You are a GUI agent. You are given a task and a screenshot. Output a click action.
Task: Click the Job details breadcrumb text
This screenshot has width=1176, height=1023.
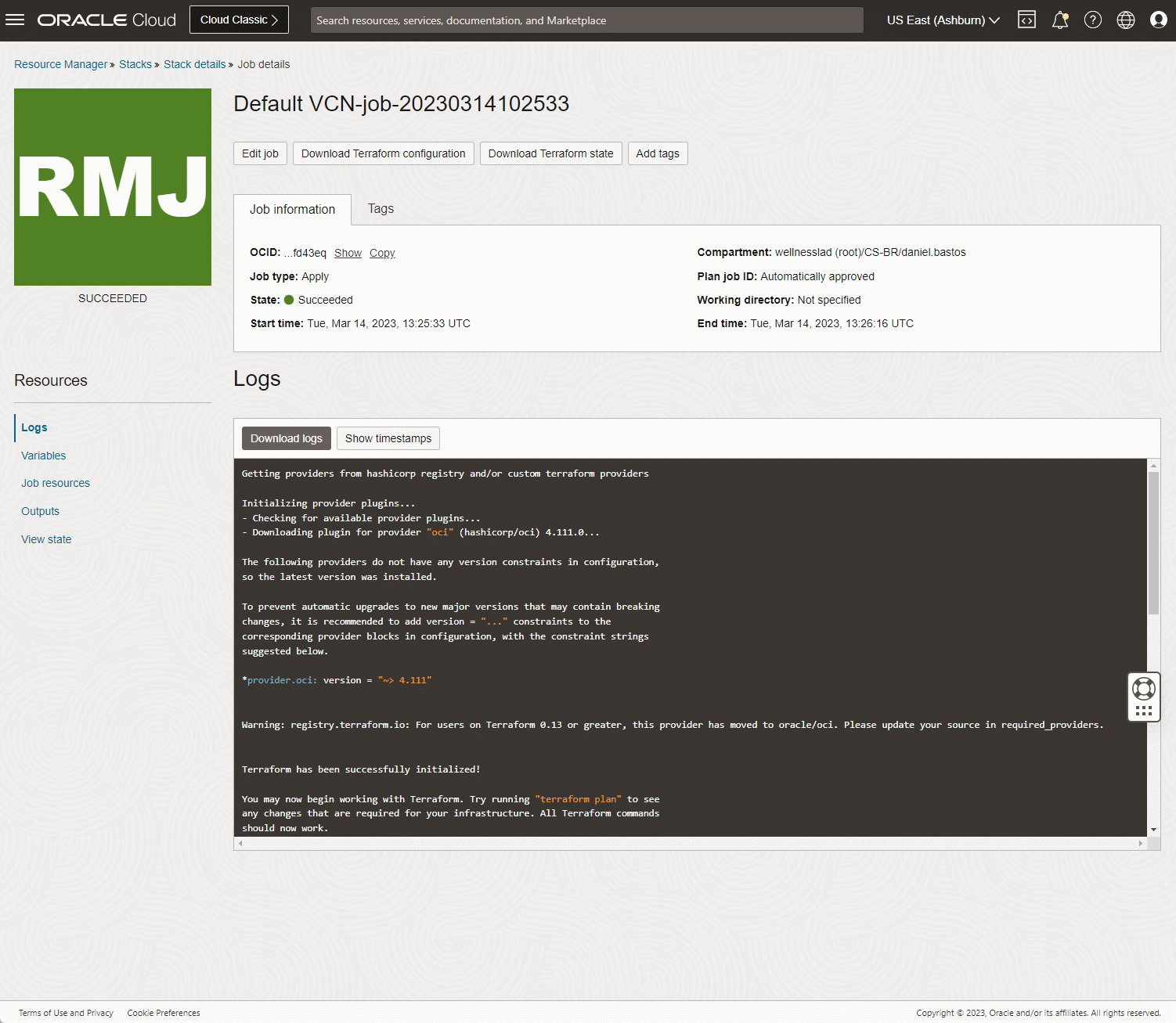[264, 64]
